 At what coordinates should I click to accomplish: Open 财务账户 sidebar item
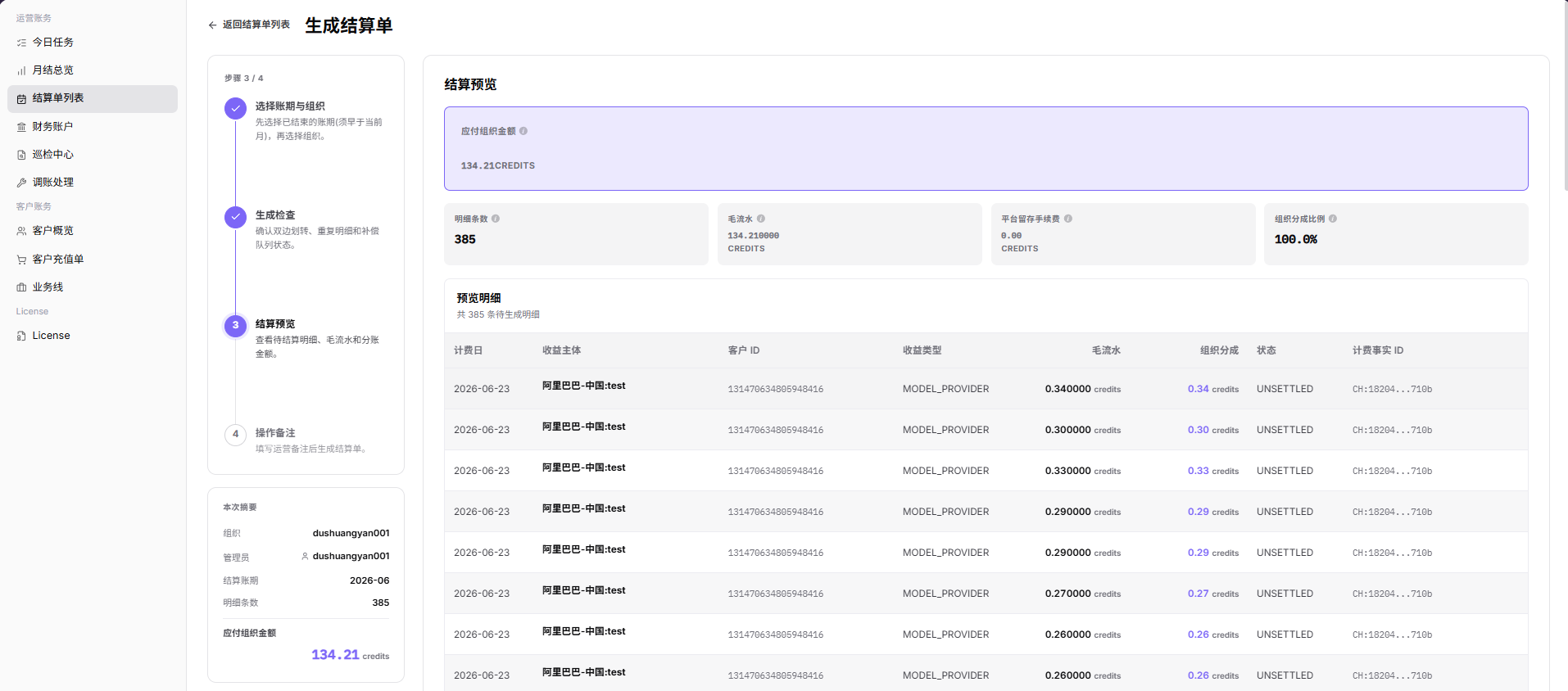93,127
